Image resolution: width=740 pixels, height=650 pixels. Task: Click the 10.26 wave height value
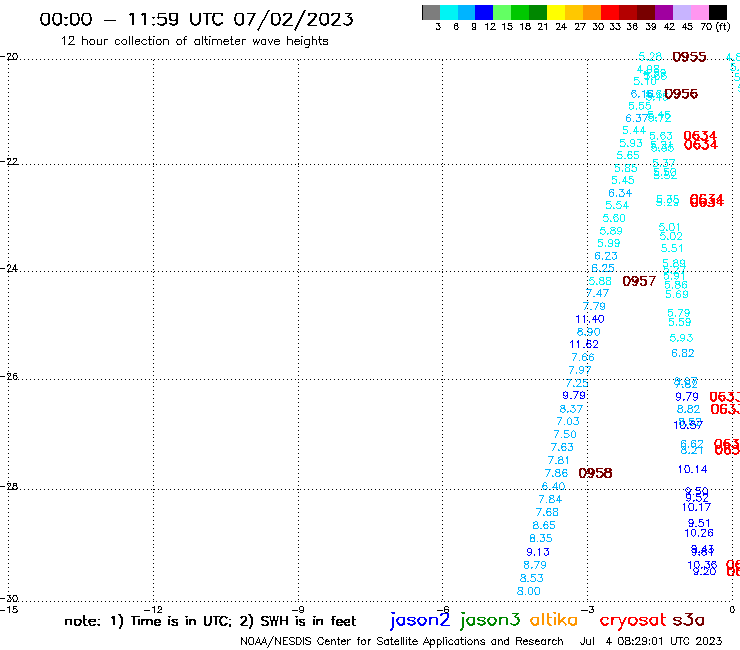point(699,533)
